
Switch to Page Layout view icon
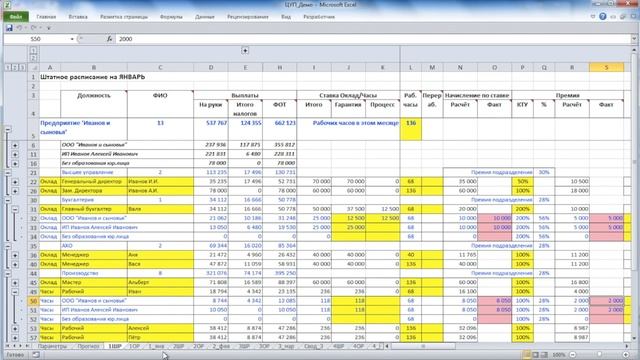click(x=536, y=355)
